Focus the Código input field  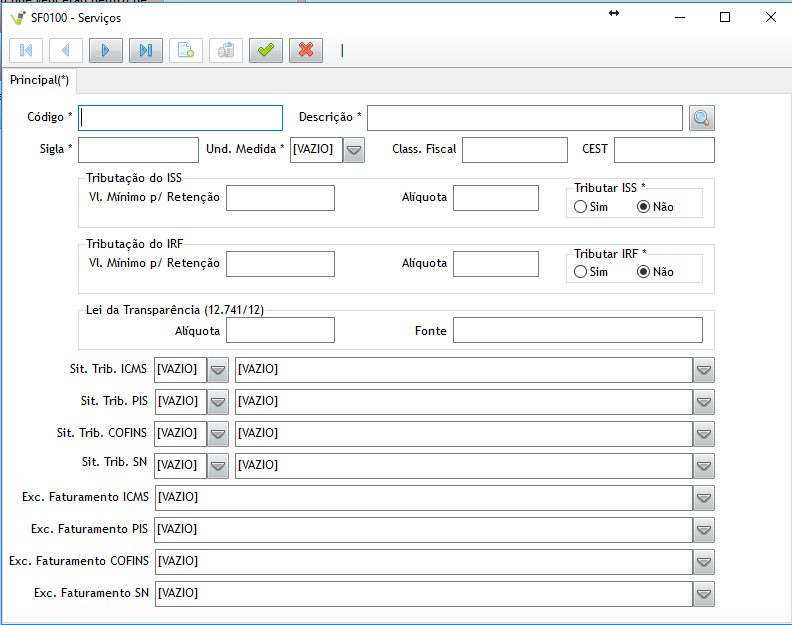pos(180,118)
